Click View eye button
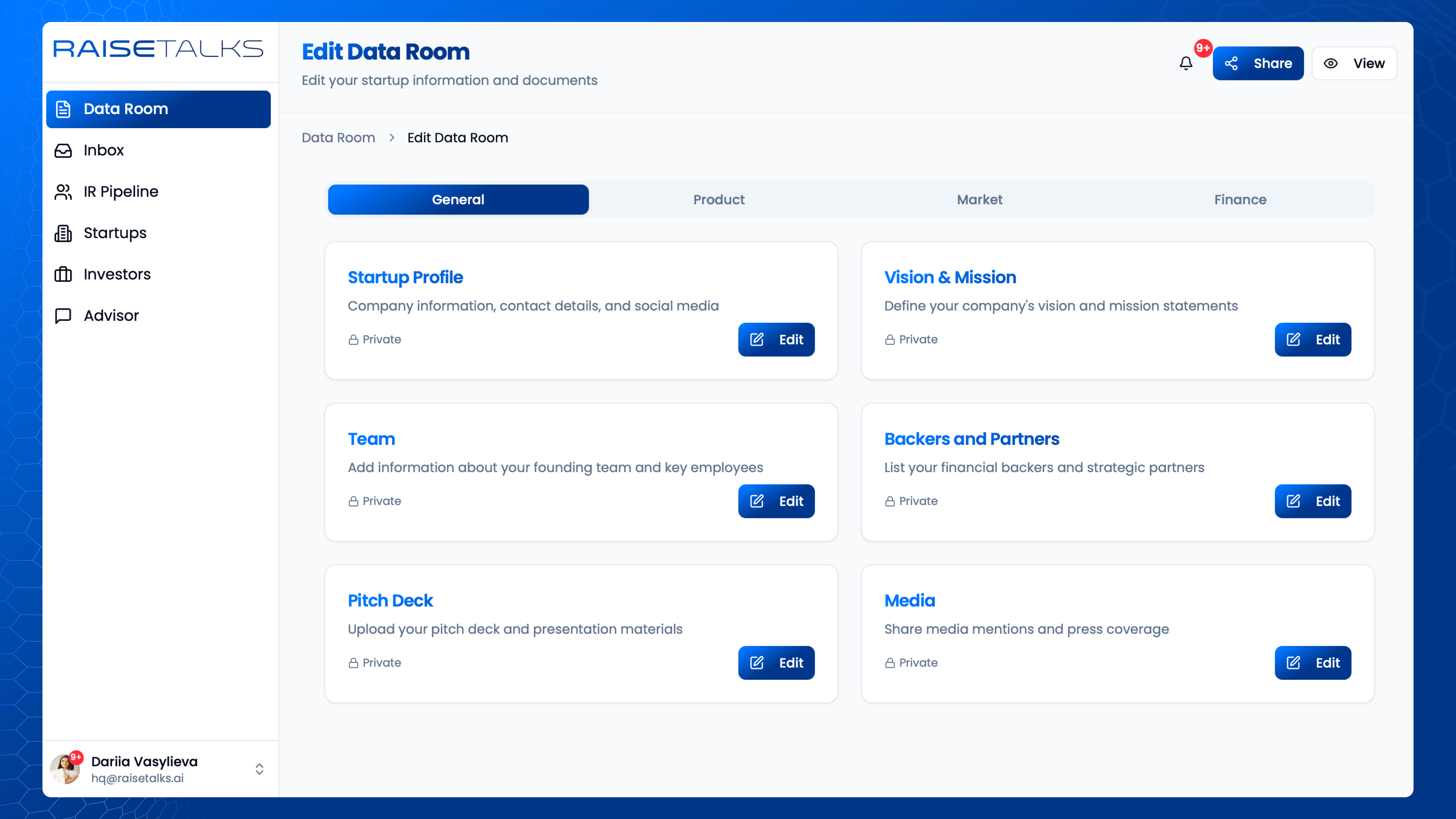The height and width of the screenshot is (819, 1456). [1354, 63]
